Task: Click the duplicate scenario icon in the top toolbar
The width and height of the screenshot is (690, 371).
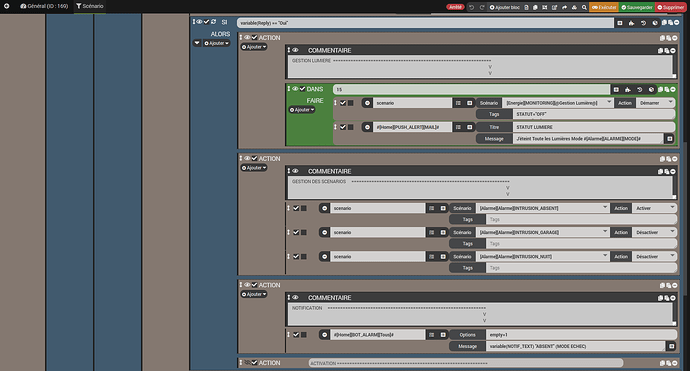Action: click(536, 7)
